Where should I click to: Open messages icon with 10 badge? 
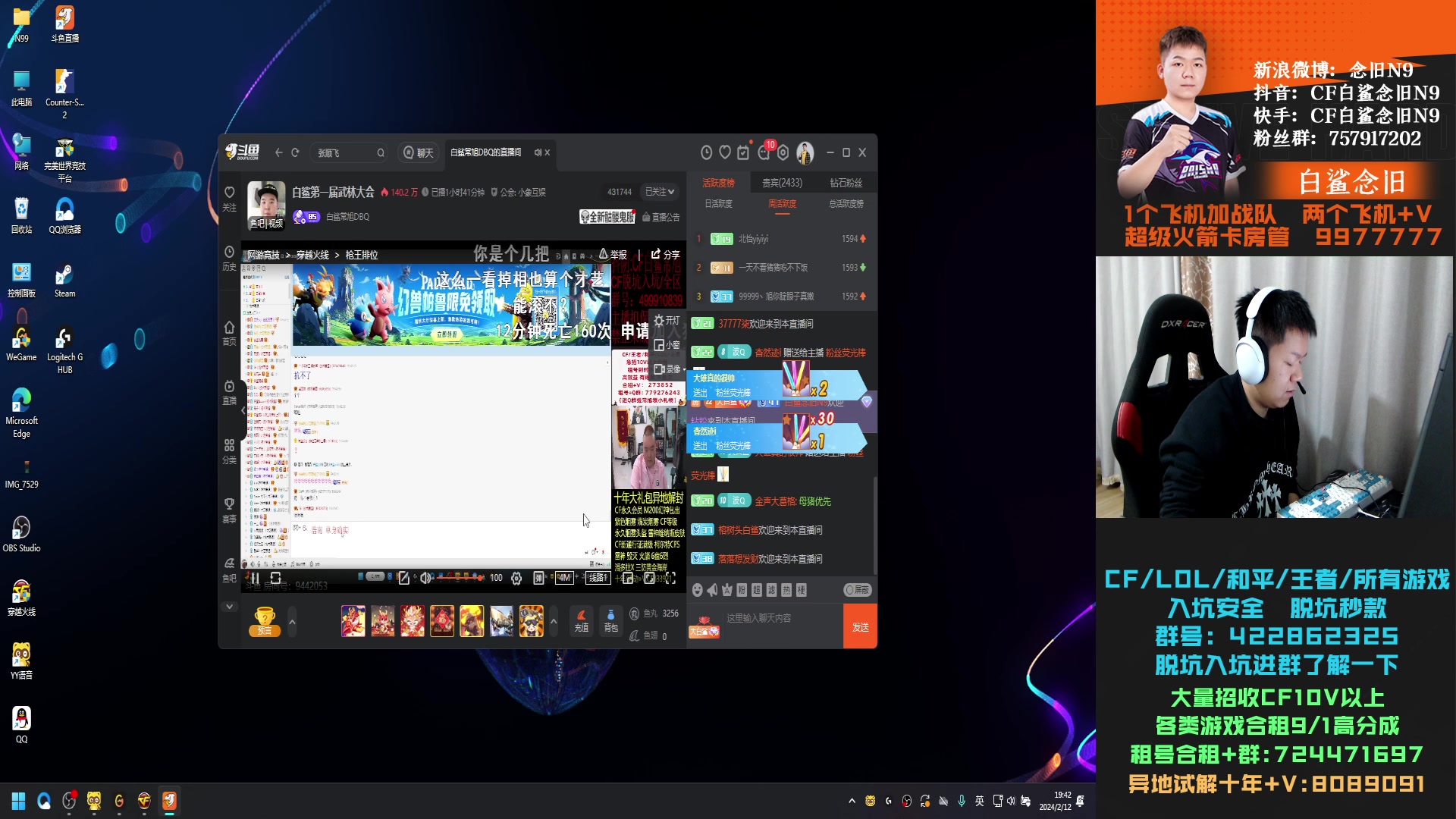[x=764, y=152]
